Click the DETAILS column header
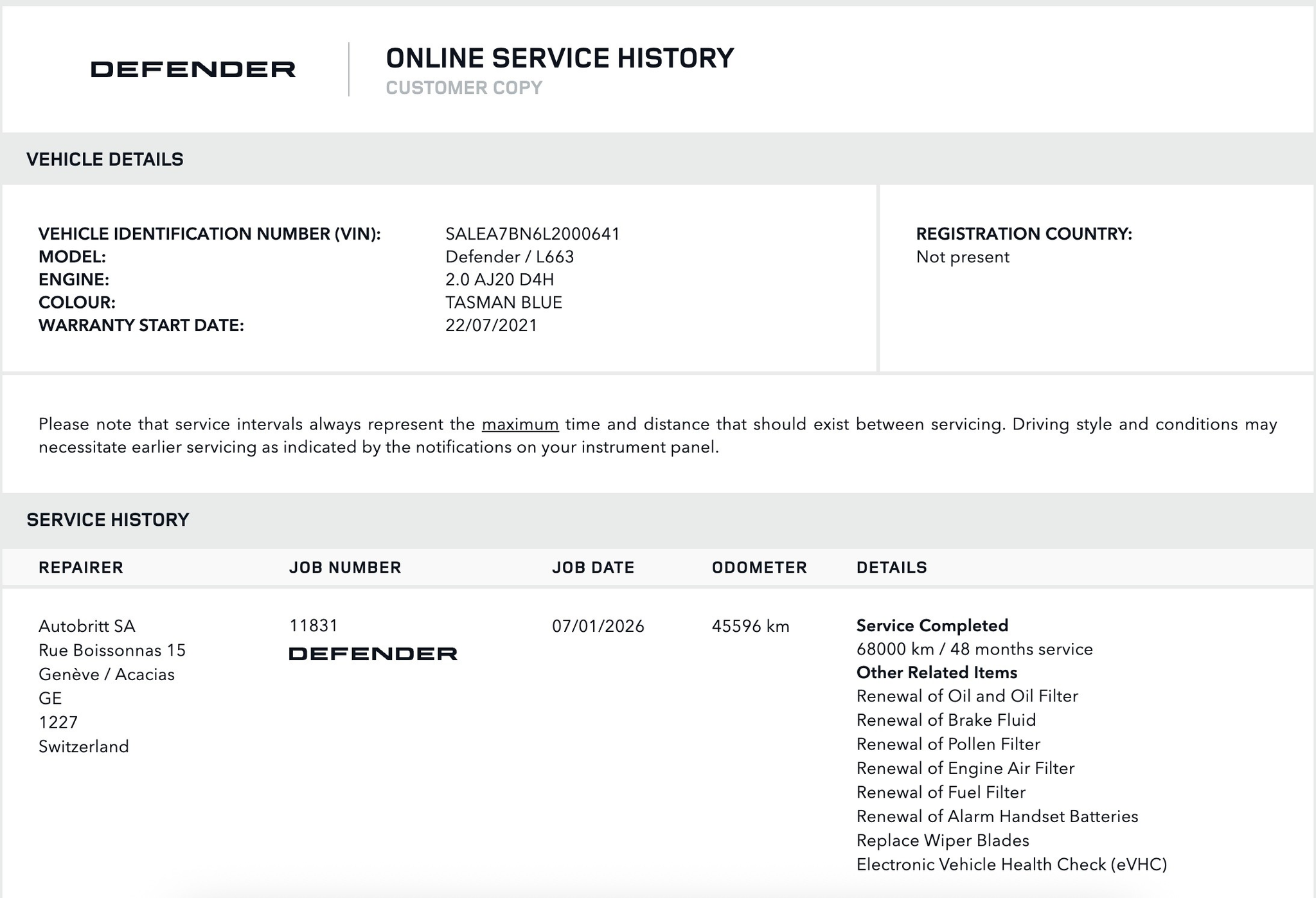 891,568
